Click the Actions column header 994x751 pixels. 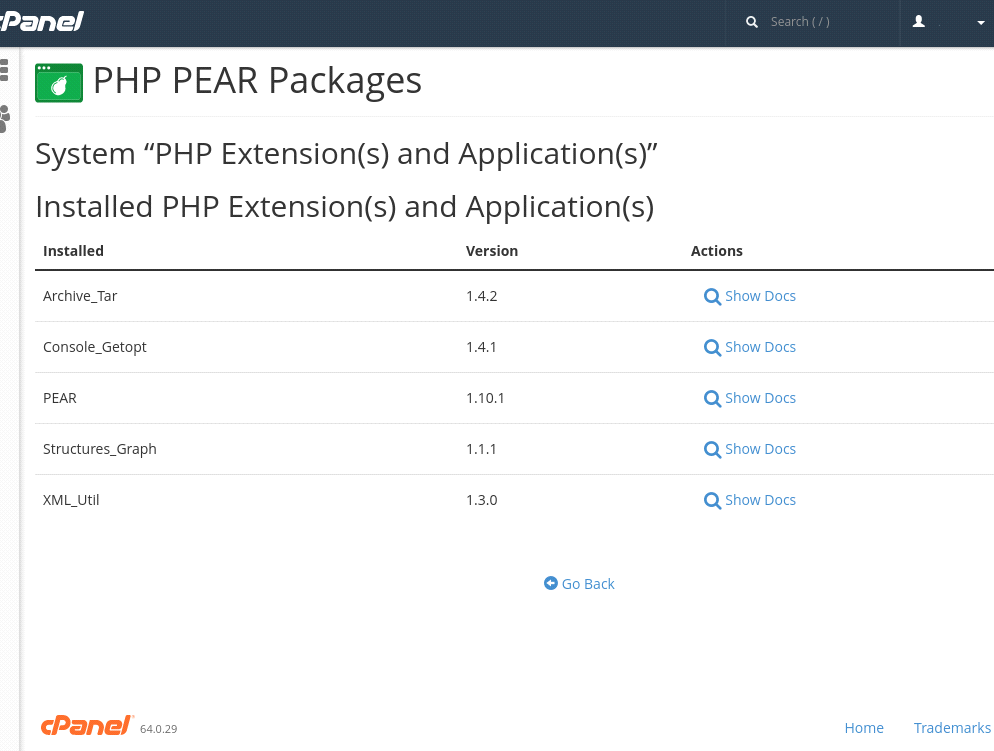point(716,251)
